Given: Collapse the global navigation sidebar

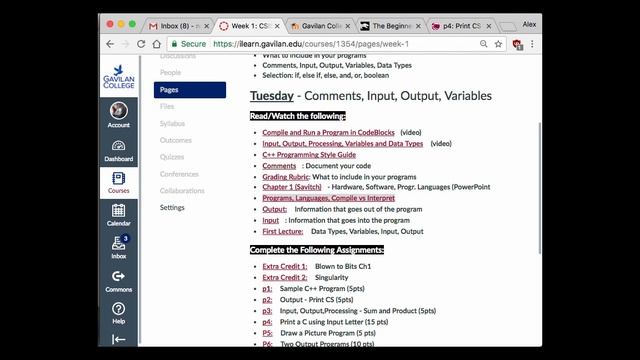Looking at the screenshot, I should pyautogui.click(x=118, y=339).
